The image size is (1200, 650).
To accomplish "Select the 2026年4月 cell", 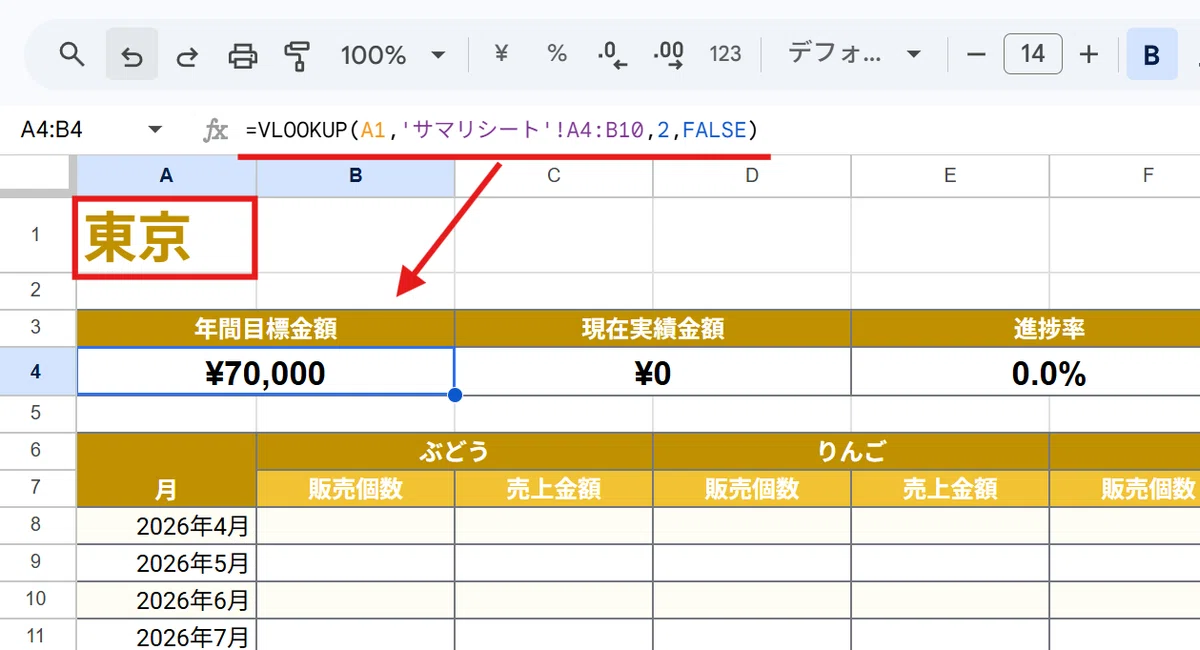I will click(166, 525).
